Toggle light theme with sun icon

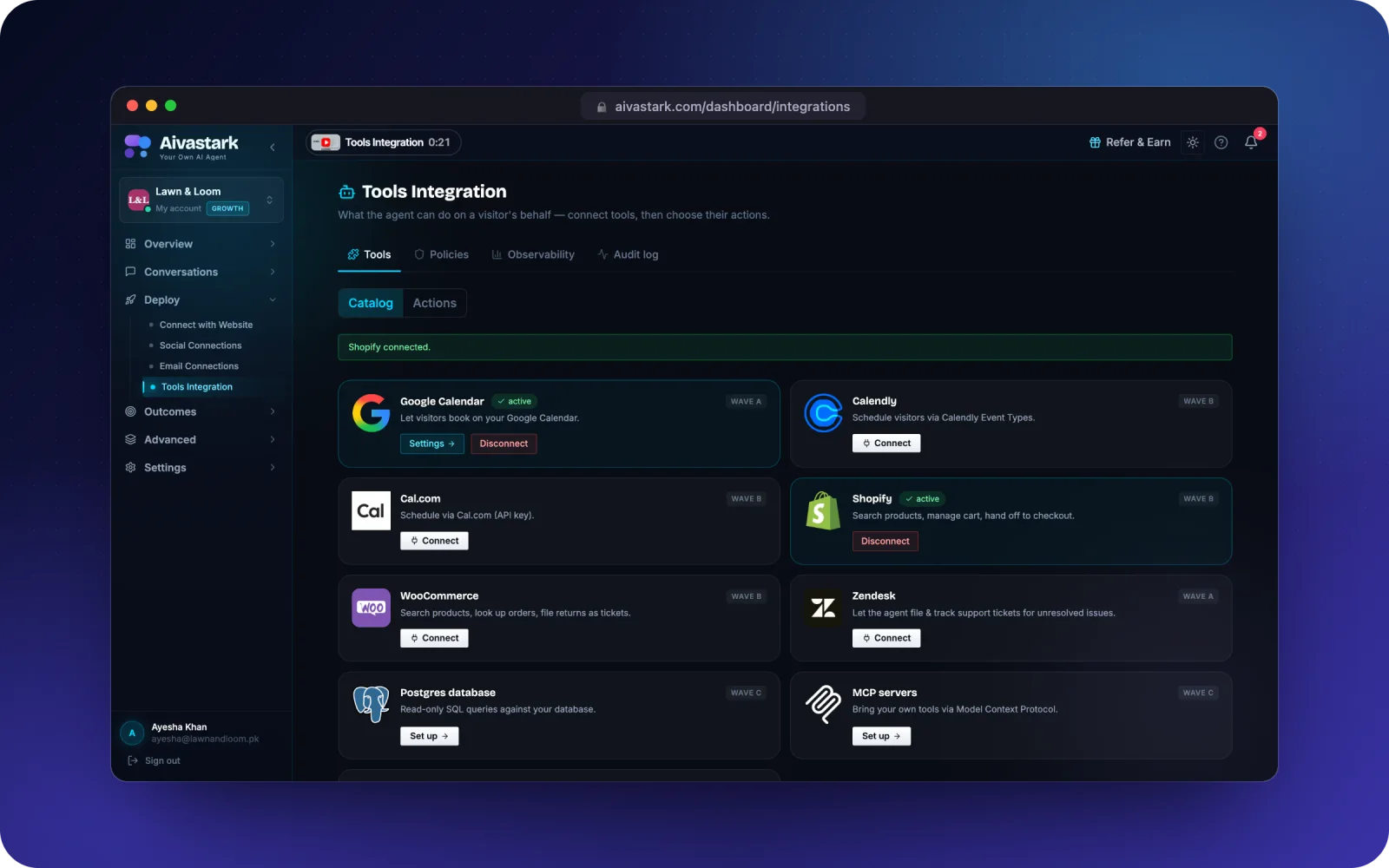pyautogui.click(x=1193, y=142)
